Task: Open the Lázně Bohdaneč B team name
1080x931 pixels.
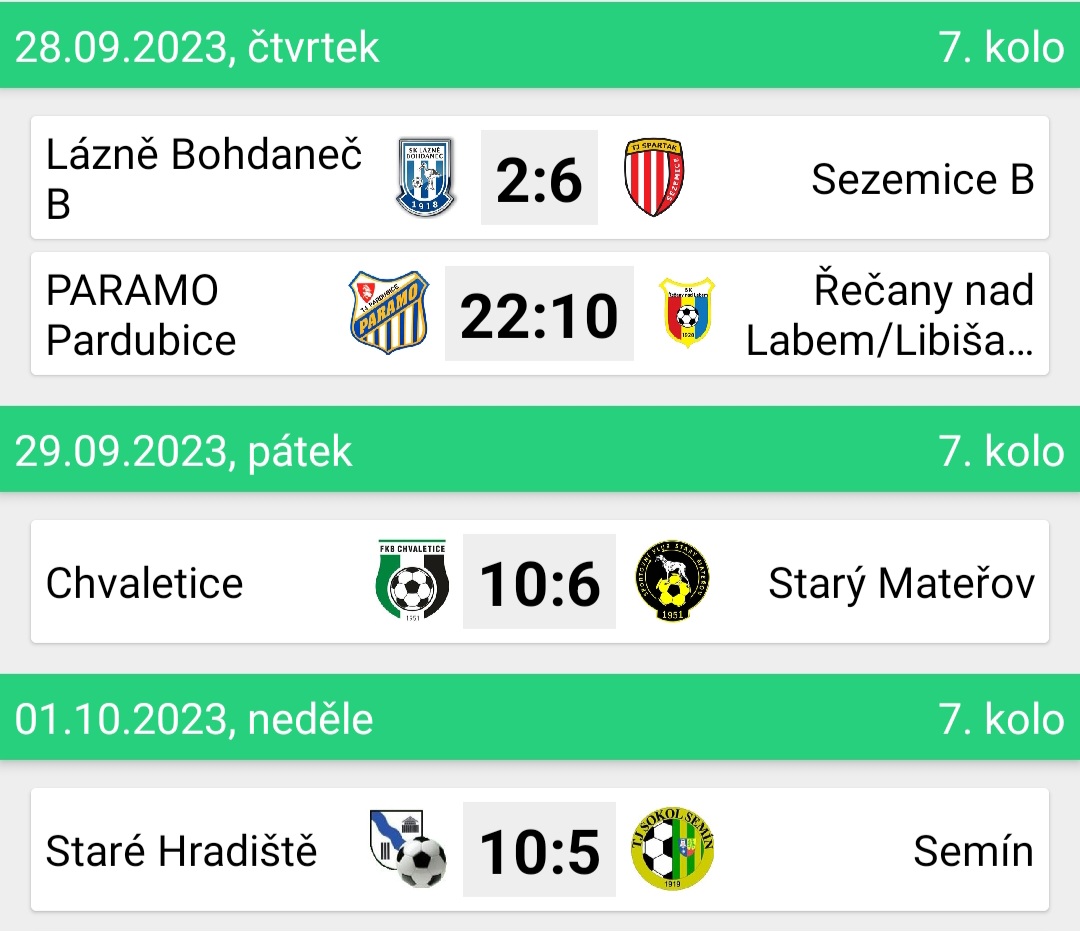Action: [x=204, y=178]
